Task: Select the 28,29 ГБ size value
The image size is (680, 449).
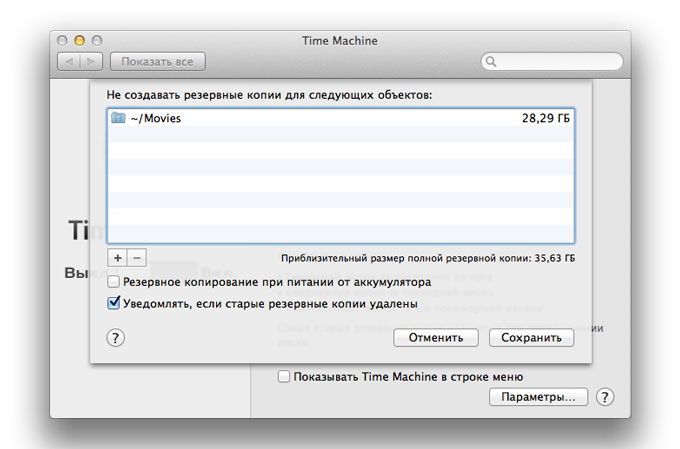Action: pyautogui.click(x=546, y=118)
